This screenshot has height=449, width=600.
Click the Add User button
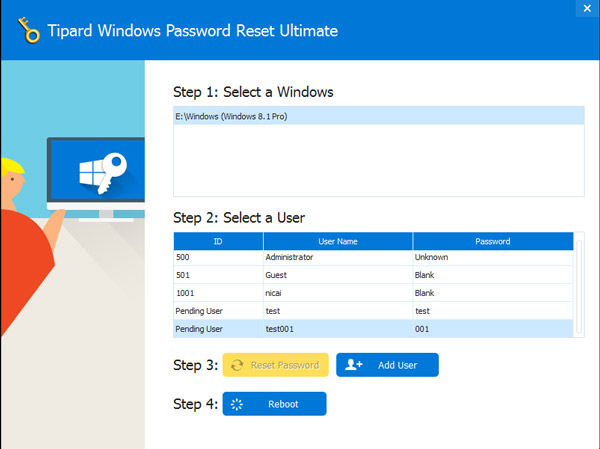[387, 365]
